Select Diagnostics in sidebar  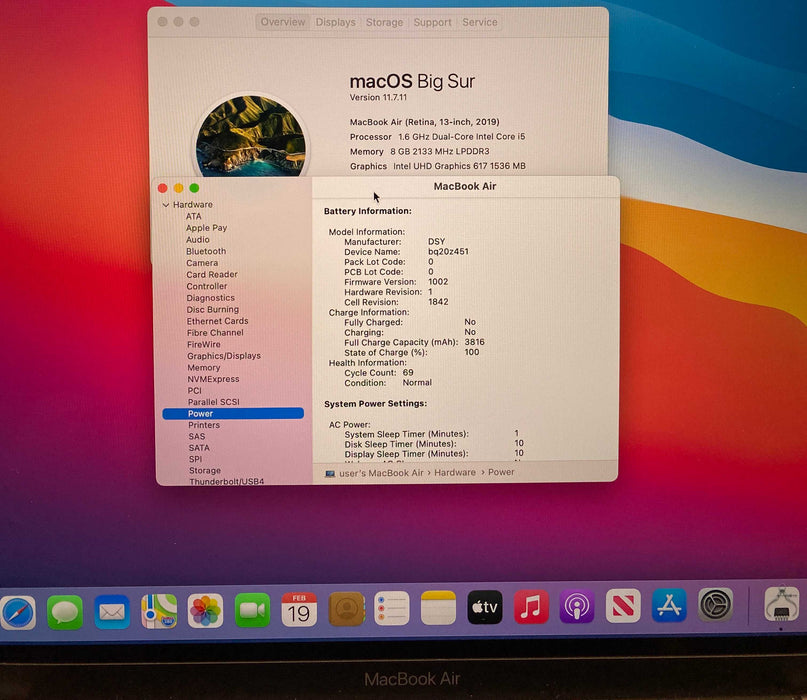pos(210,298)
